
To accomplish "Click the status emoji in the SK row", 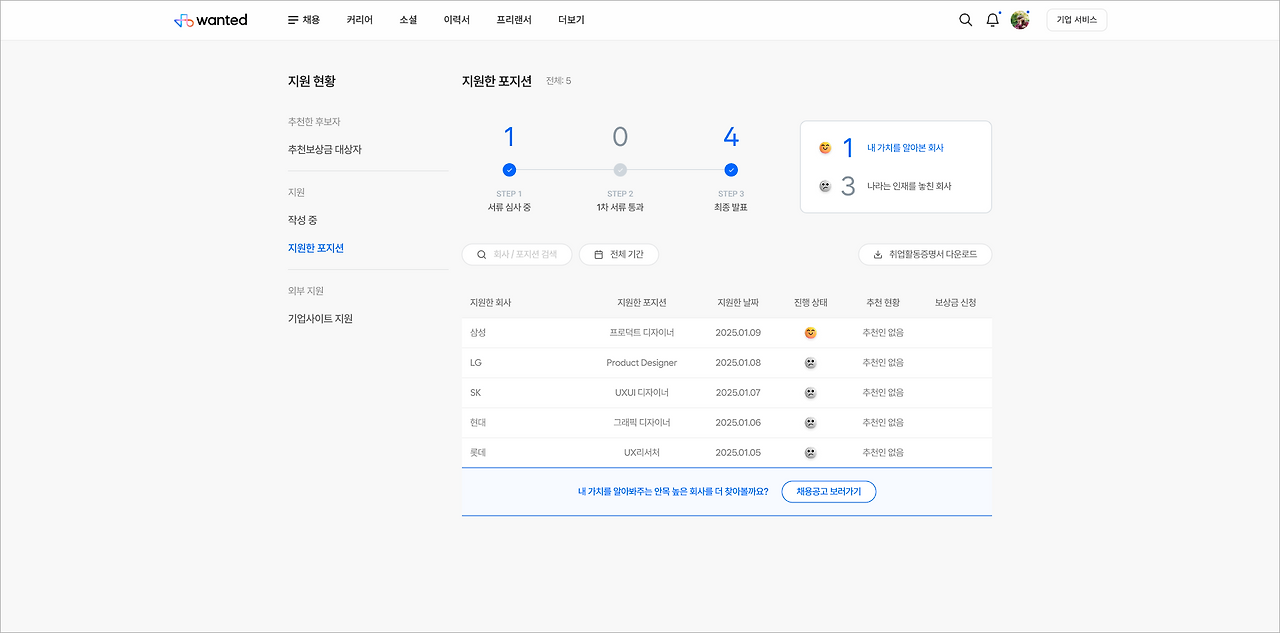I will coord(810,393).
